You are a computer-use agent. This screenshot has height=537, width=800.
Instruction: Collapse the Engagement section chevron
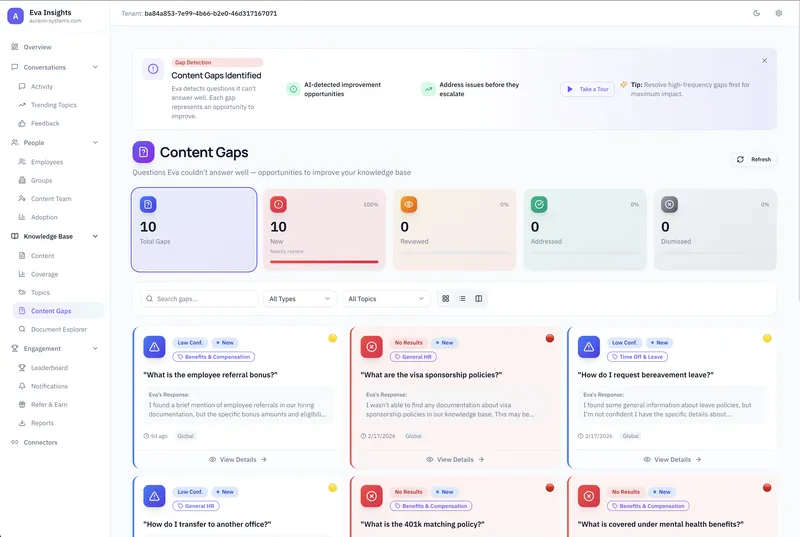click(x=95, y=349)
